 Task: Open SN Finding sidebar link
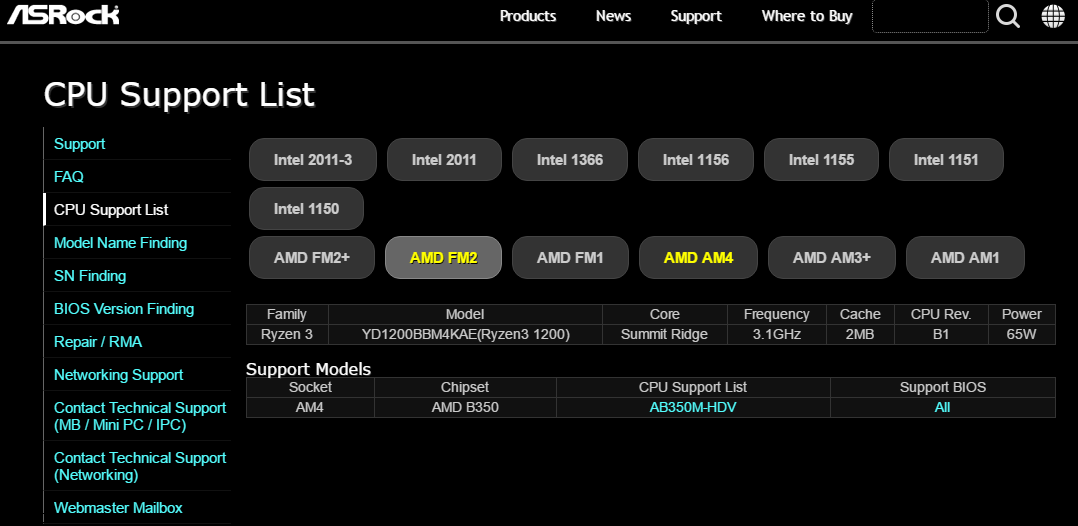pyautogui.click(x=90, y=276)
